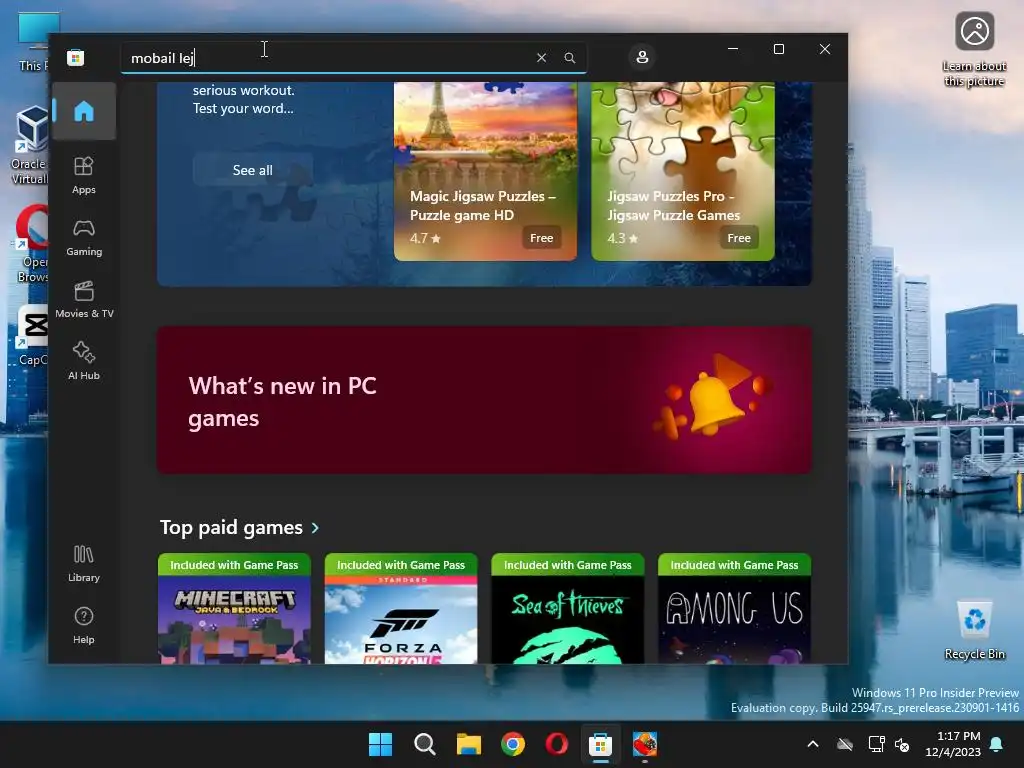Image resolution: width=1024 pixels, height=768 pixels.
Task: Select the Recycle Bin desktop icon
Action: click(974, 630)
